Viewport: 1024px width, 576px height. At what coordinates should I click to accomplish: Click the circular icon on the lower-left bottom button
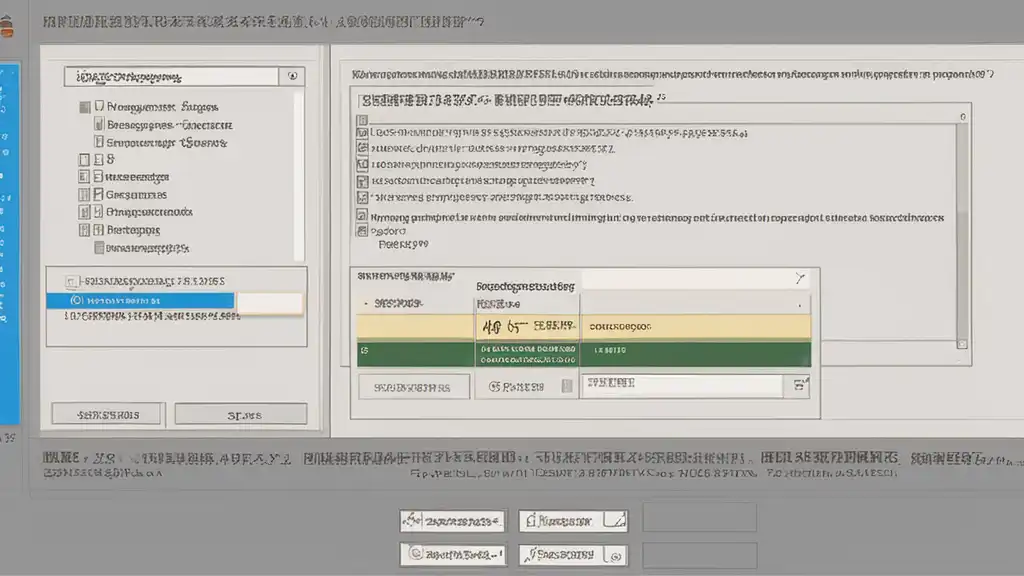tap(412, 553)
